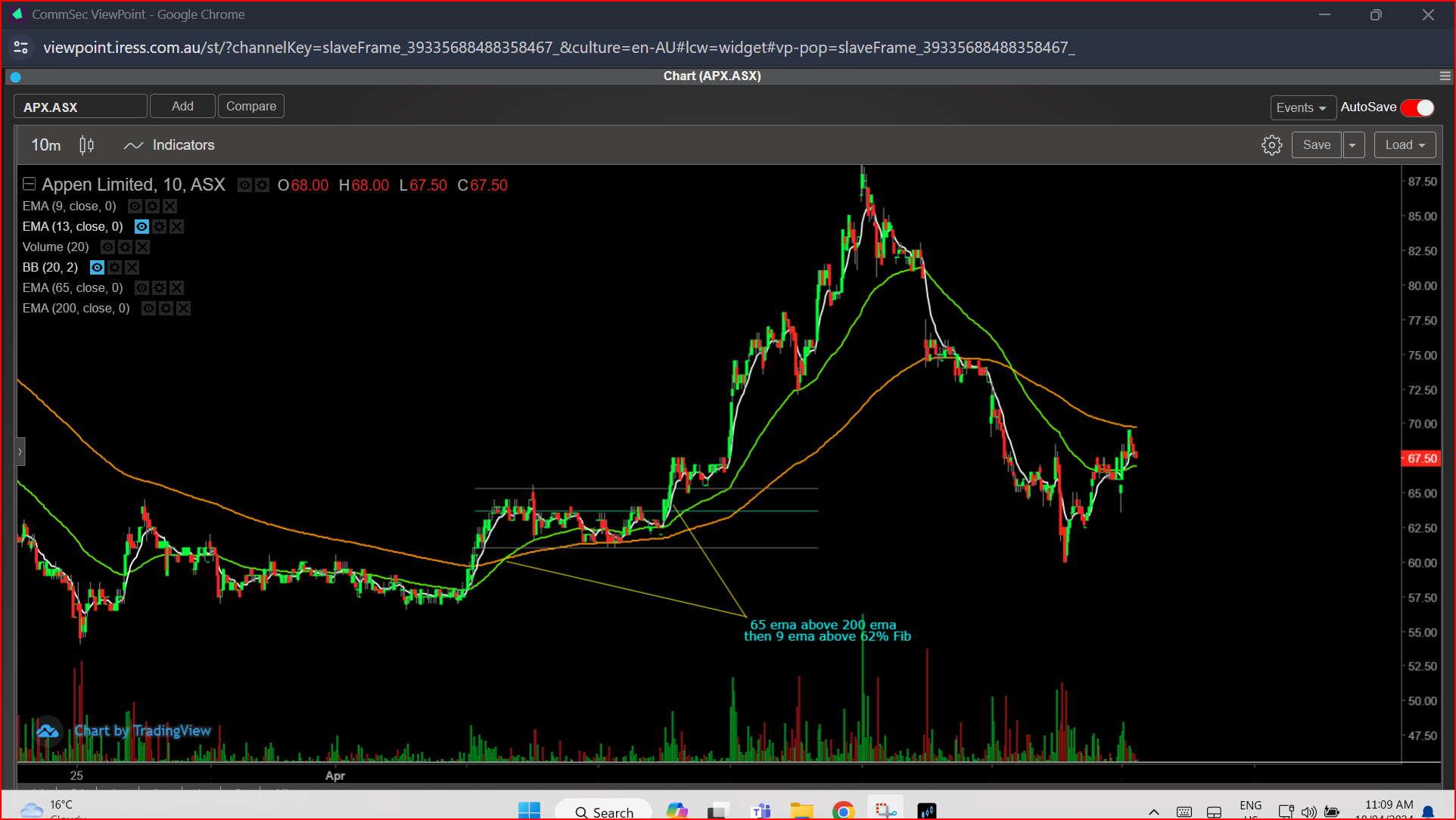Click the Save chart button
The height and width of the screenshot is (820, 1456).
click(1316, 144)
